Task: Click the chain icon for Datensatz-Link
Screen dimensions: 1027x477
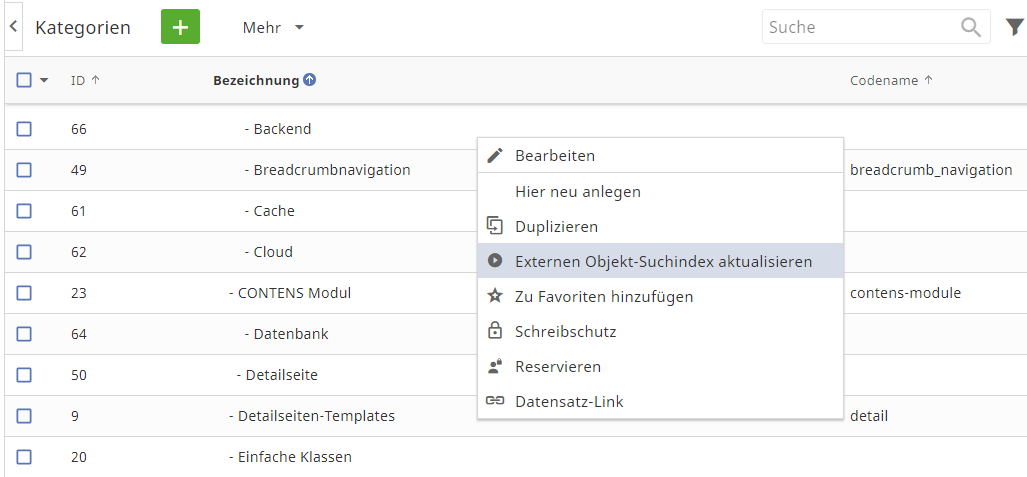Action: (494, 401)
